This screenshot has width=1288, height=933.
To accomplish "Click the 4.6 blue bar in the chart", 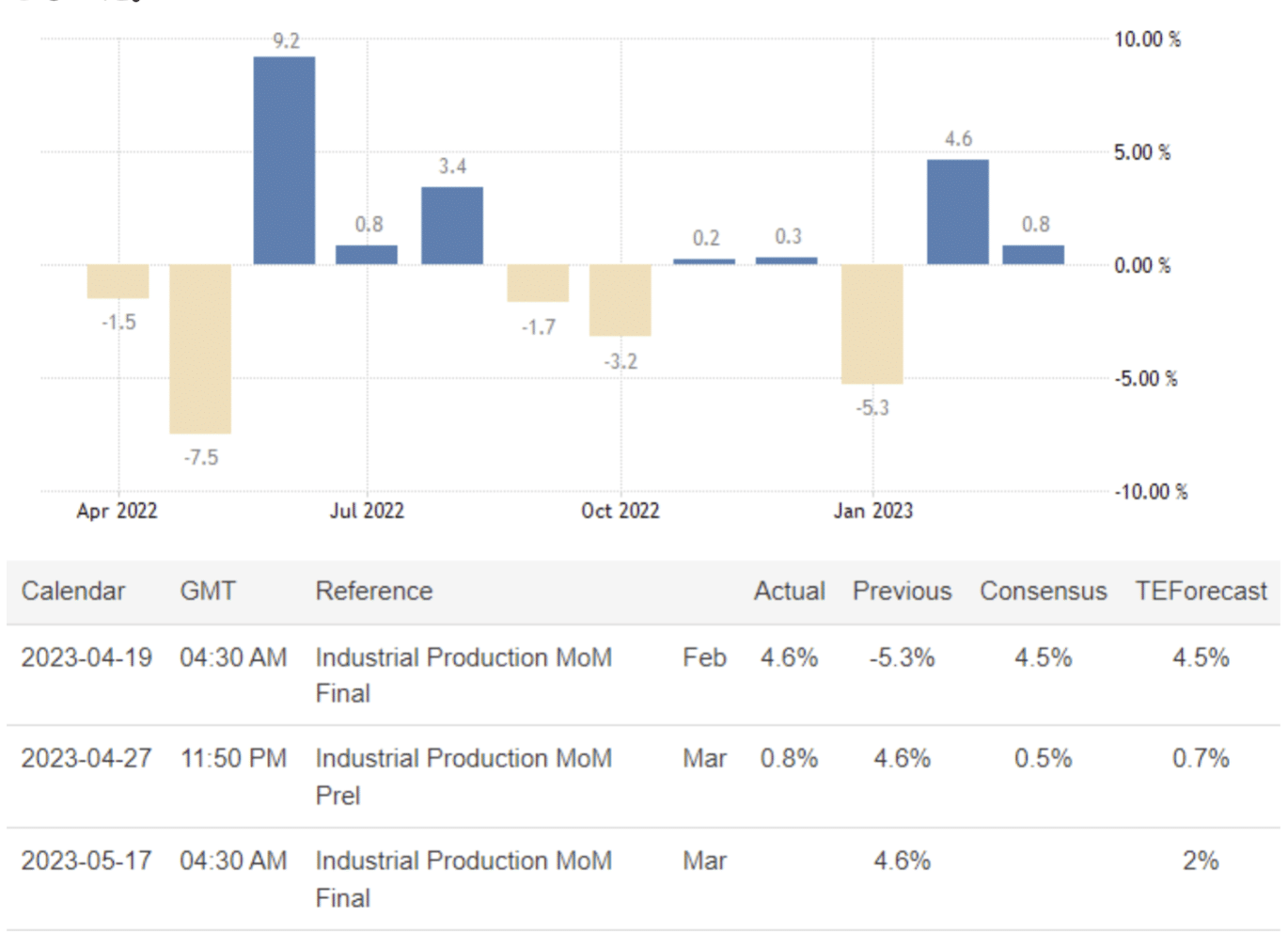I will pos(957,212).
